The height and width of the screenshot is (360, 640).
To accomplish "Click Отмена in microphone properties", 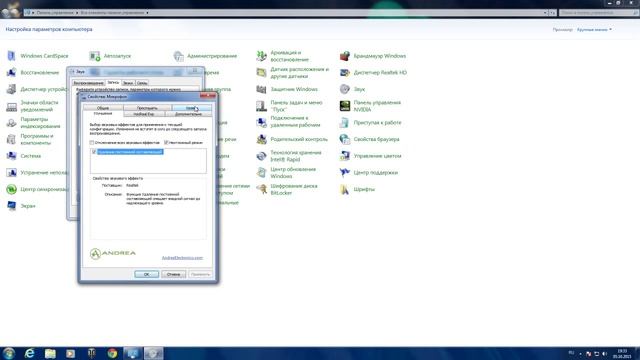I will click(x=173, y=274).
